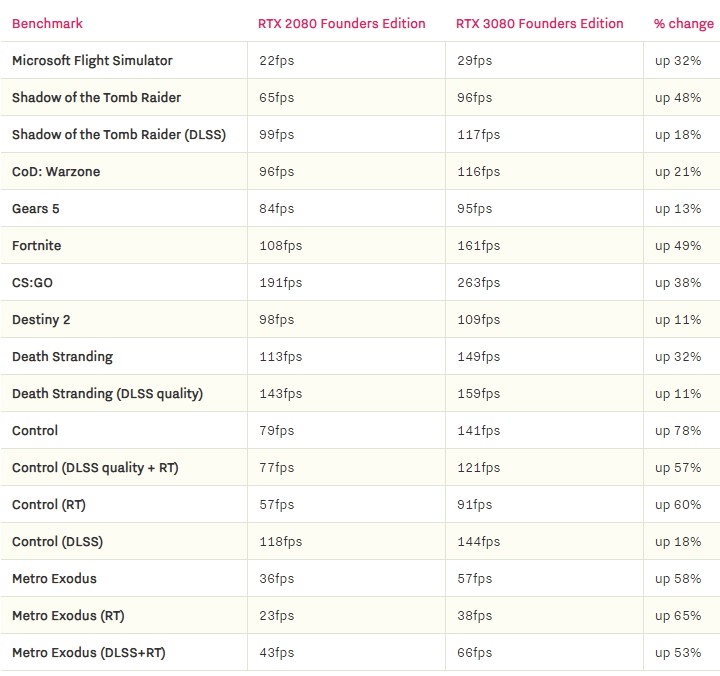Select the 149fps value for Death Stranding
This screenshot has height=676, width=720.
[x=478, y=357]
